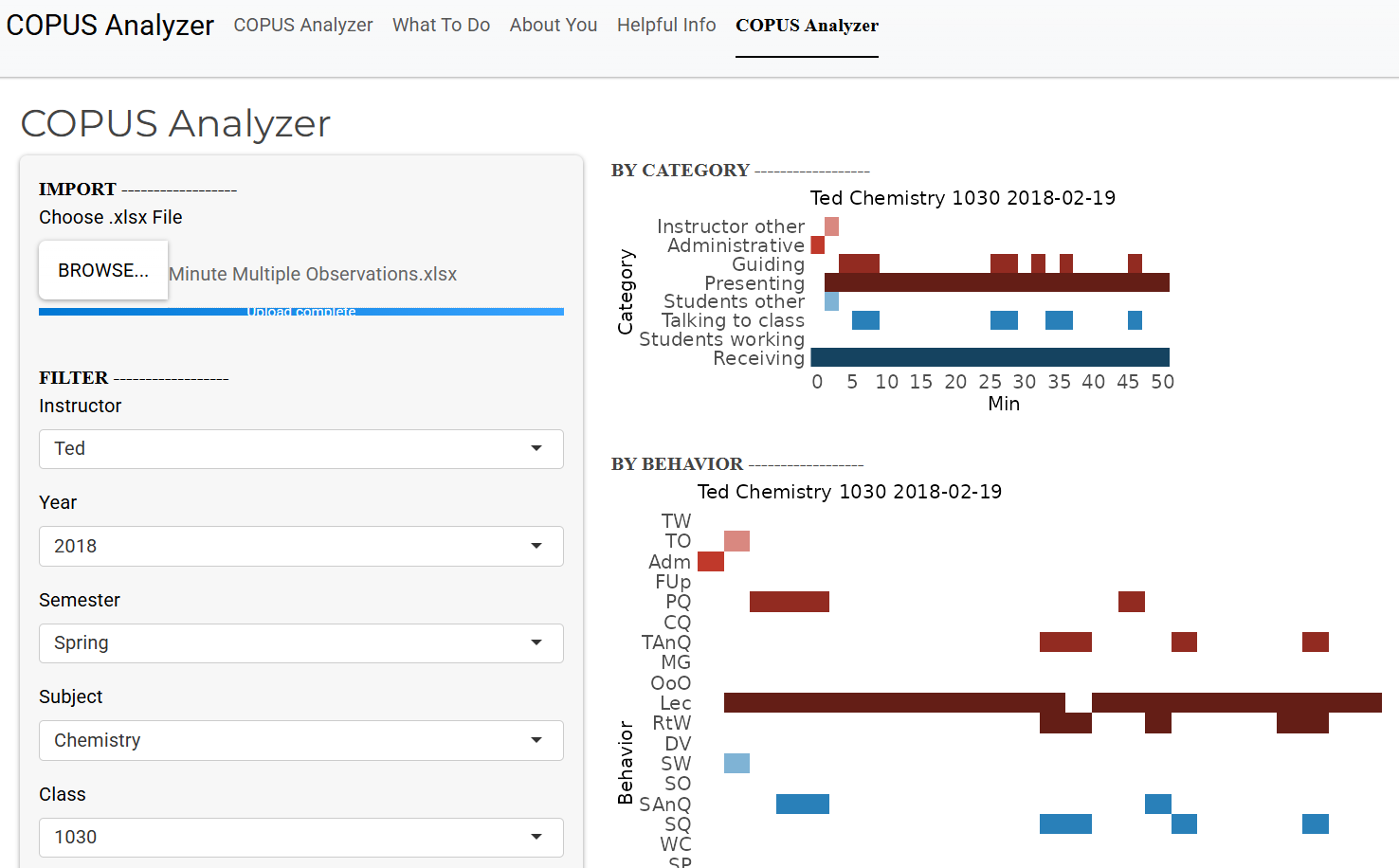Click the COPUS Analyzer brand title
This screenshot has width=1399, height=868.
point(110,26)
